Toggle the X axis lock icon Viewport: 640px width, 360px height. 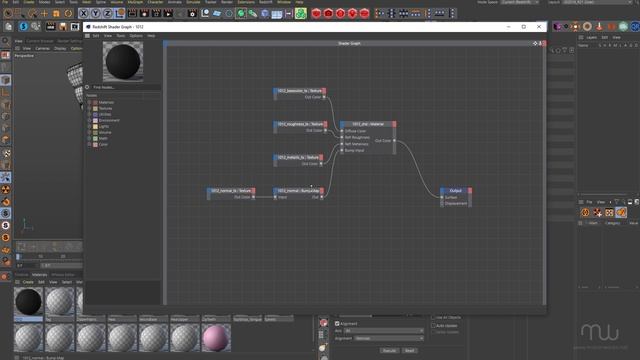pos(83,13)
